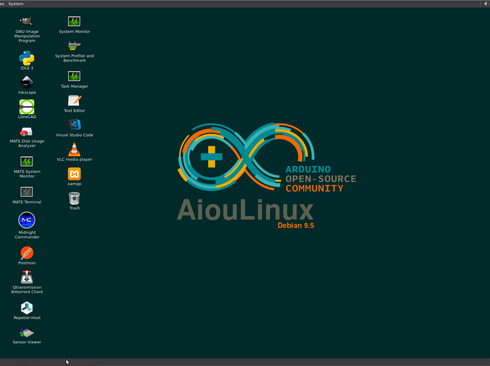Launch the IDLE 3 Python icon
This screenshot has height=366, width=490.
(x=27, y=58)
